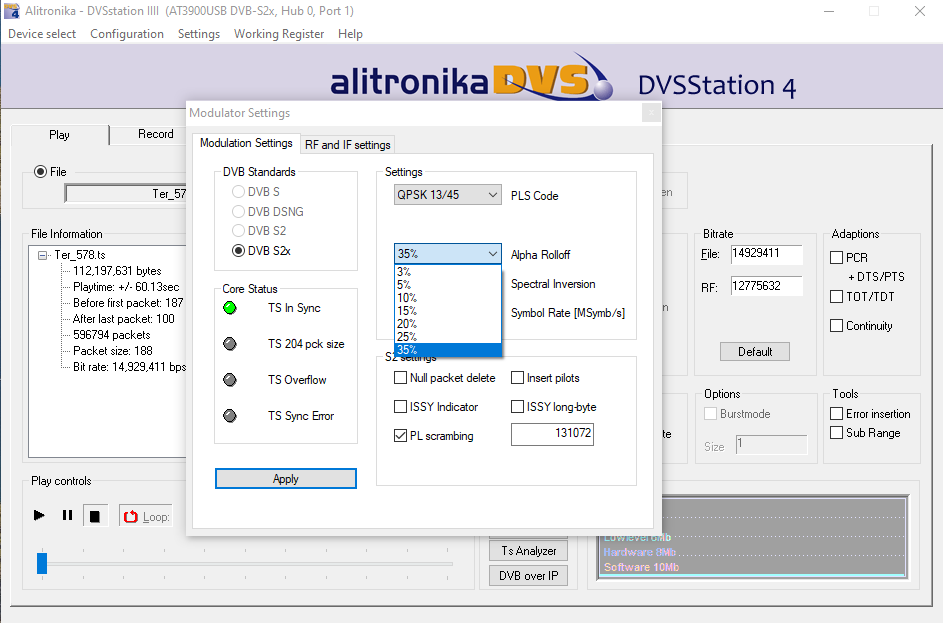This screenshot has width=943, height=623.
Task: Click the PL scrambling code field 131072
Action: point(552,434)
